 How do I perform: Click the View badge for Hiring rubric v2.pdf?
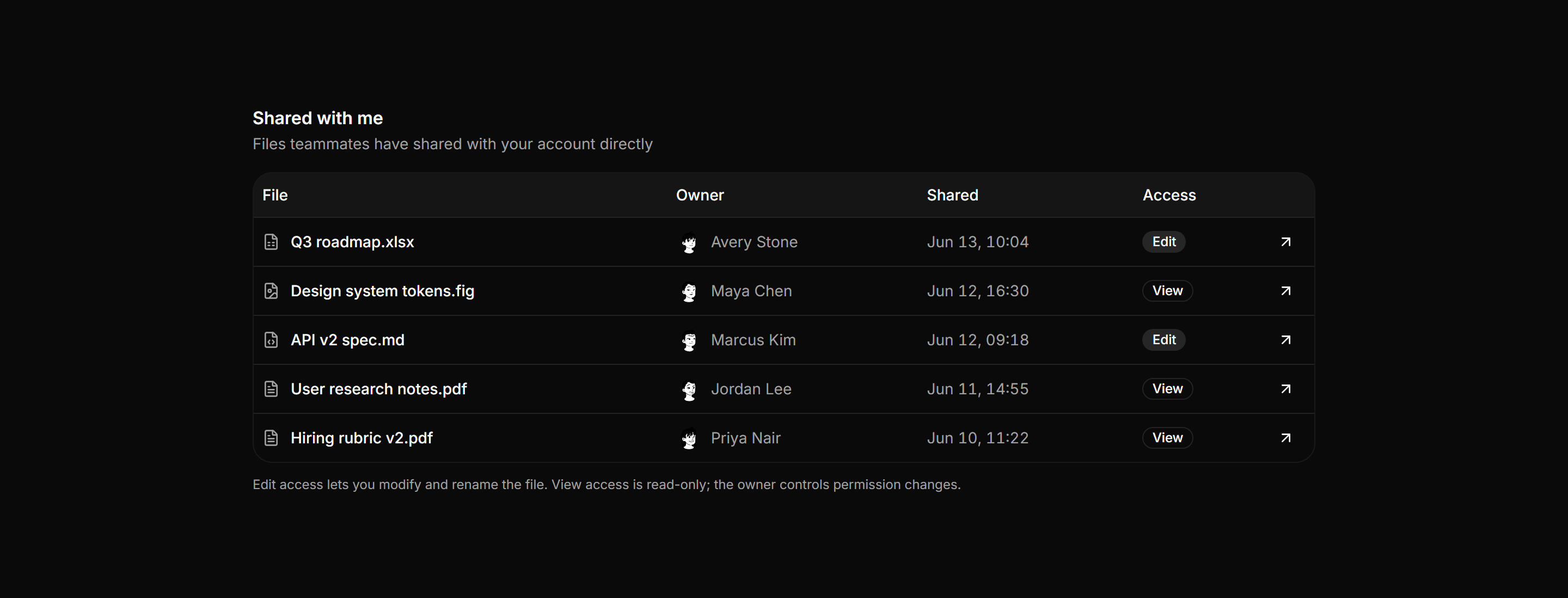tap(1167, 438)
